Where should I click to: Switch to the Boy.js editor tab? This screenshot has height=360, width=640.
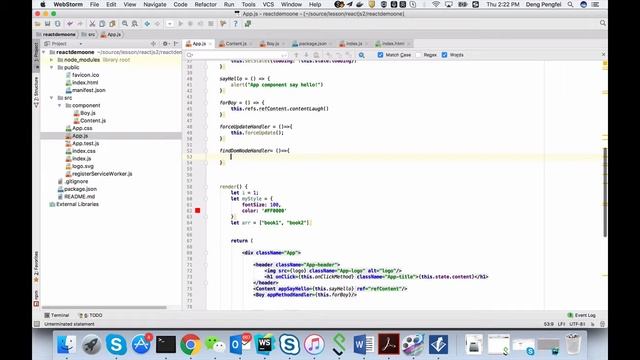(x=272, y=44)
